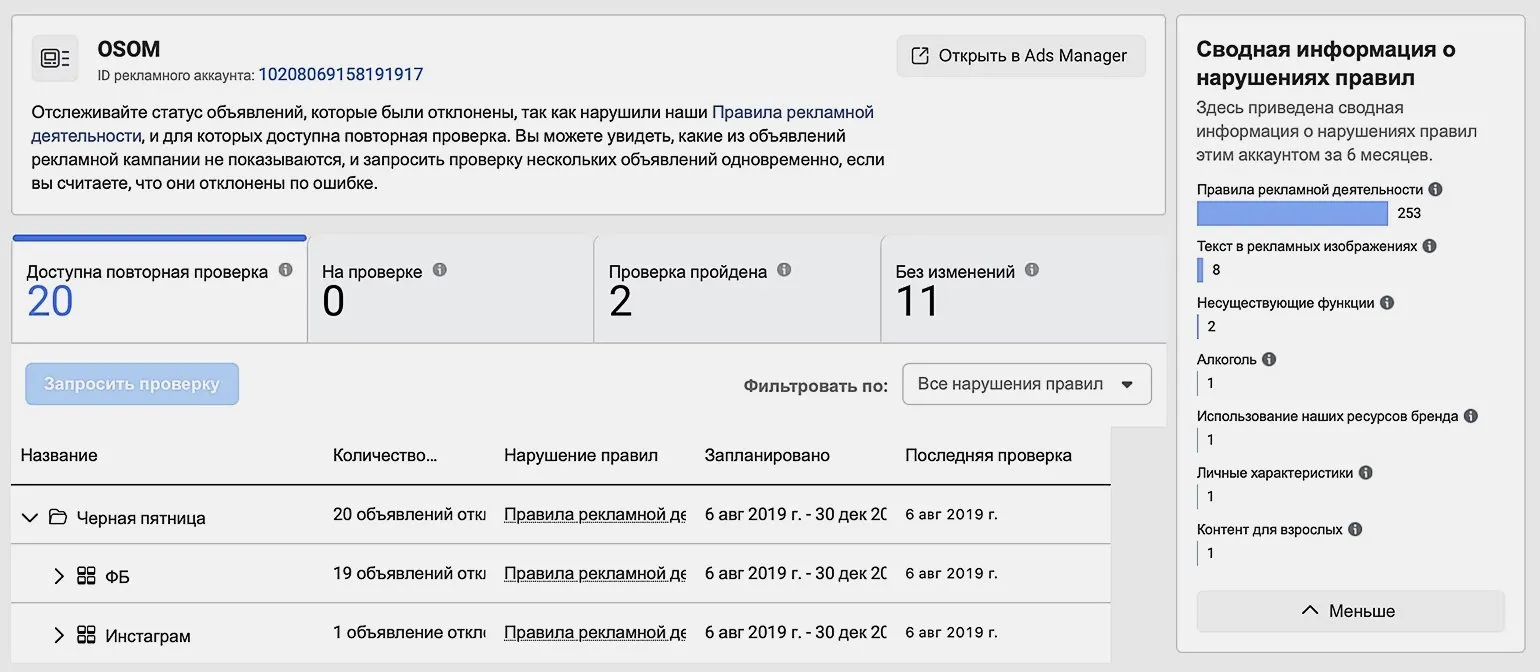The height and width of the screenshot is (672, 1540).
Task: Click info icon next to Алкоголь
Action: (1269, 359)
